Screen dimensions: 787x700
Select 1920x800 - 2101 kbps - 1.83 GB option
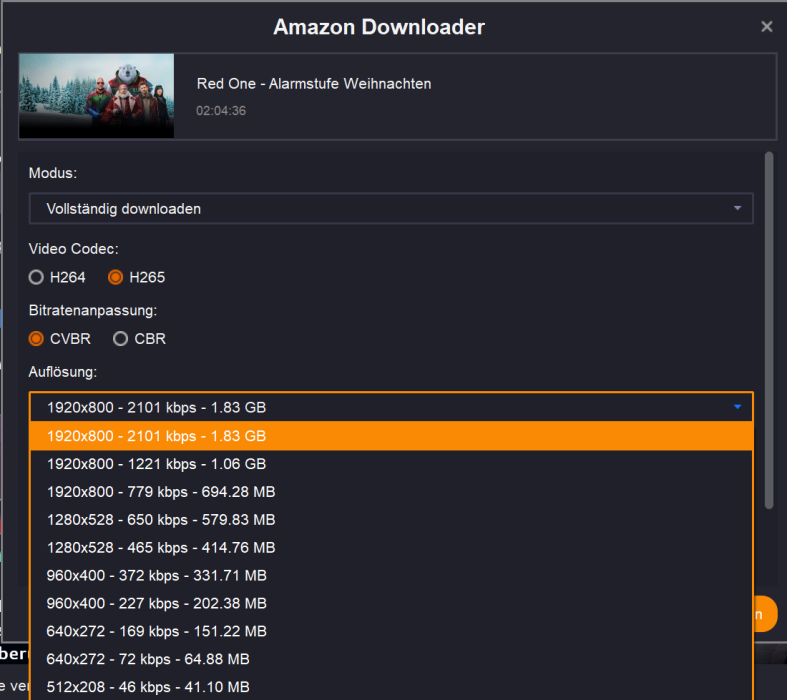(391, 436)
